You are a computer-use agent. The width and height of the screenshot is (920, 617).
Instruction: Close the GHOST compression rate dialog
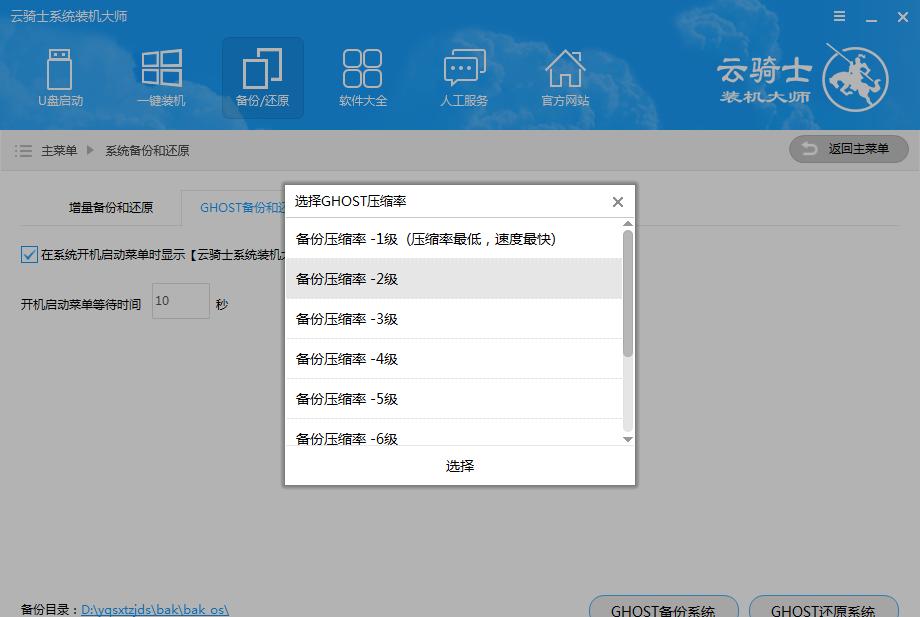617,202
